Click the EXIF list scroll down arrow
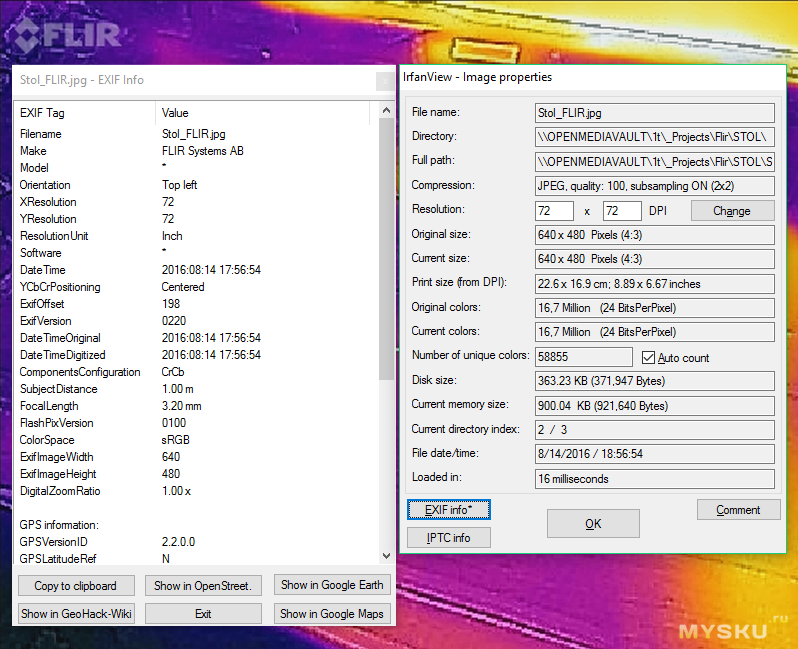798x649 pixels. pyautogui.click(x=386, y=556)
